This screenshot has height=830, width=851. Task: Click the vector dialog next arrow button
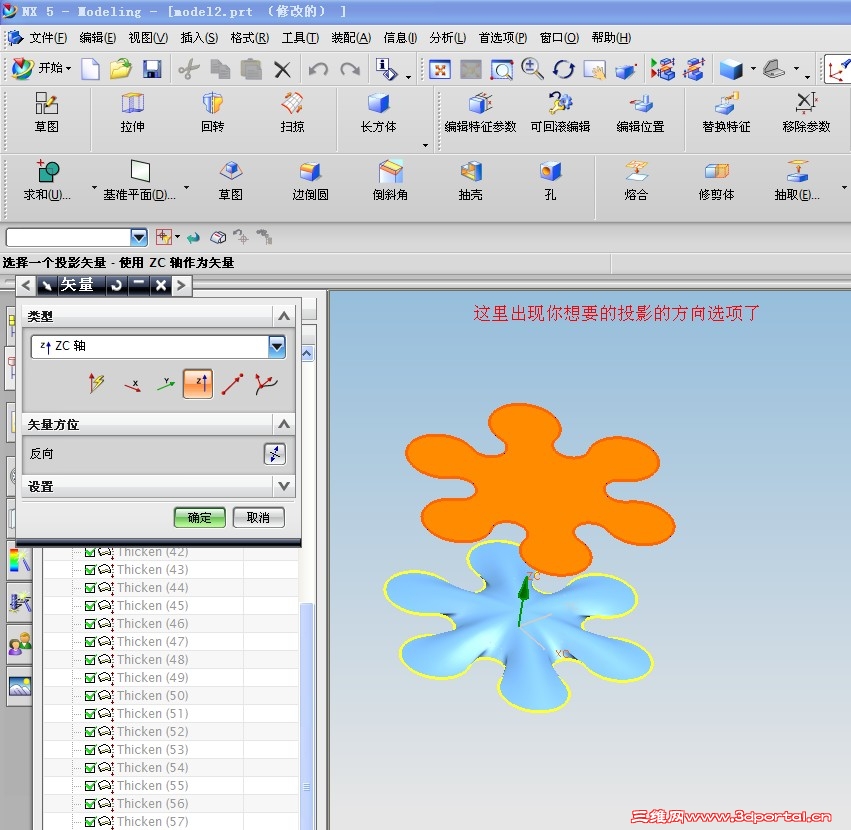(182, 285)
